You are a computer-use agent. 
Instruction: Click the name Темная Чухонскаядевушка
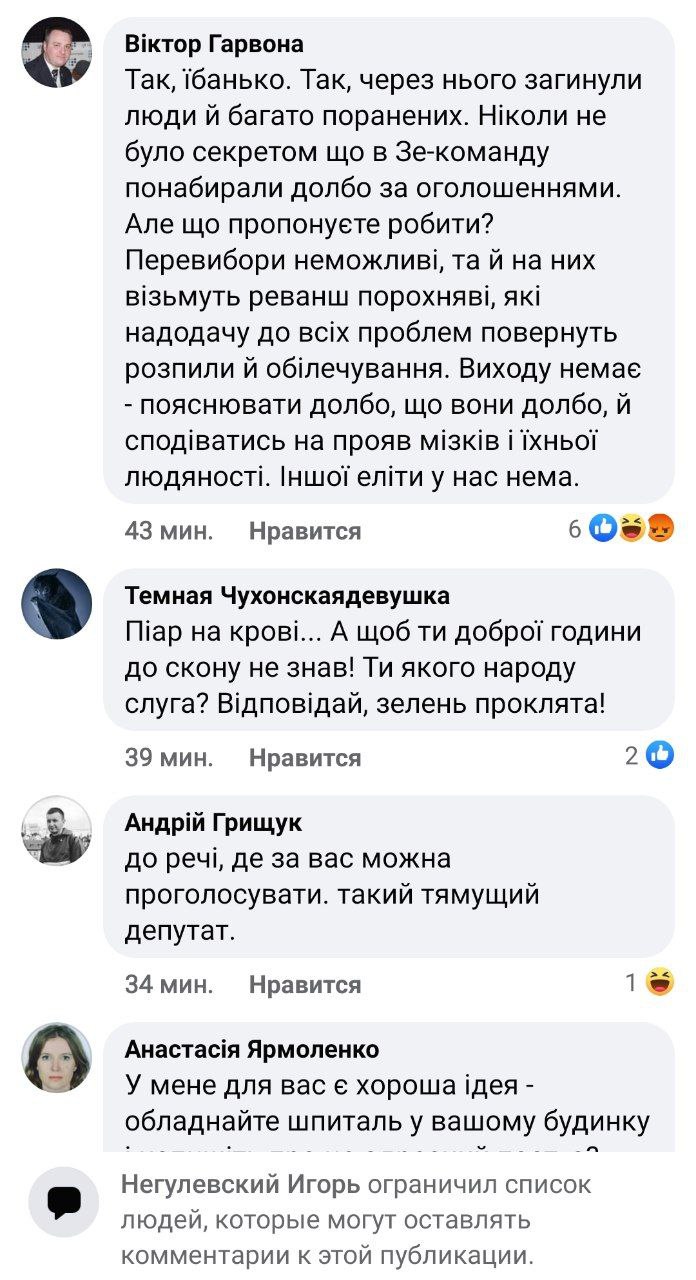click(x=287, y=596)
